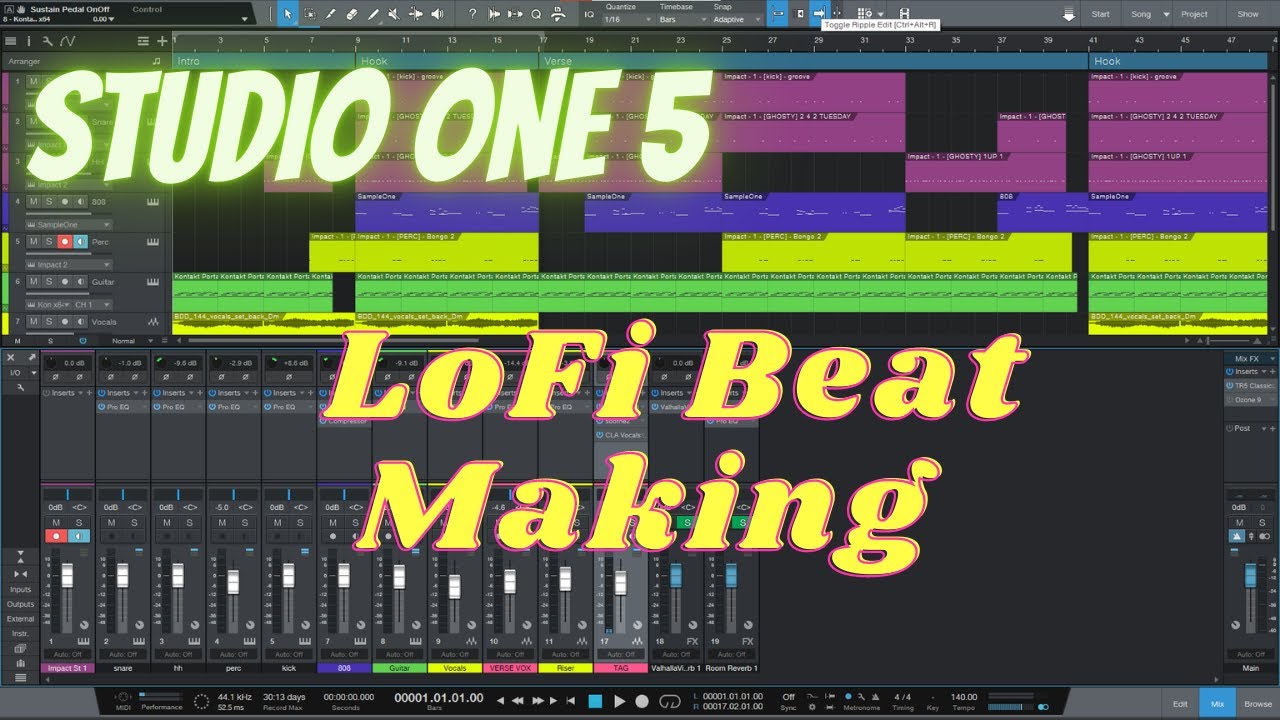Select the Split tool
The width and height of the screenshot is (1280, 720).
tap(330, 14)
